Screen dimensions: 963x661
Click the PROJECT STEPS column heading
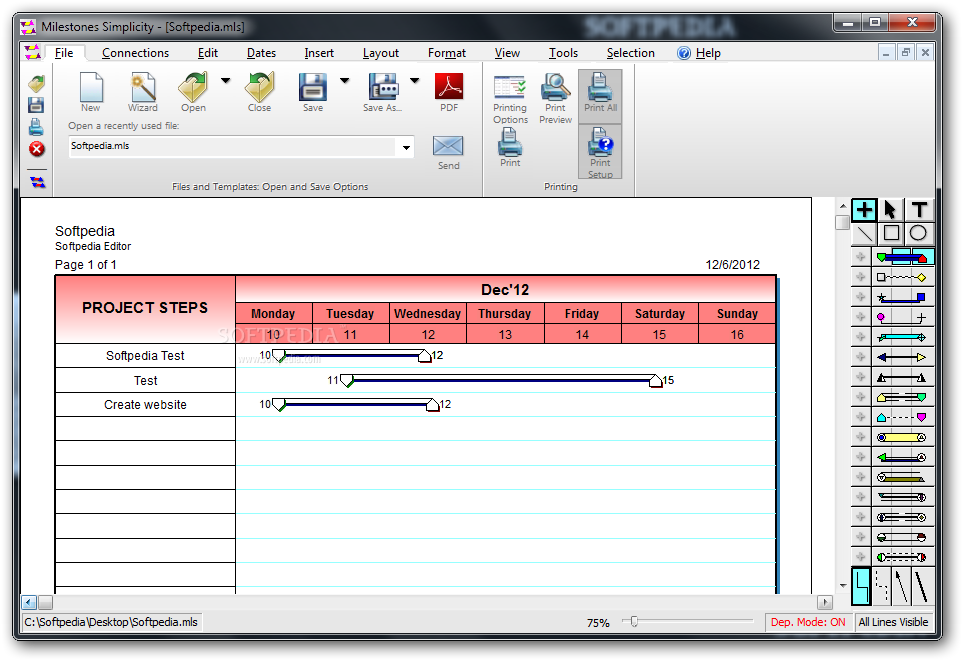point(145,308)
